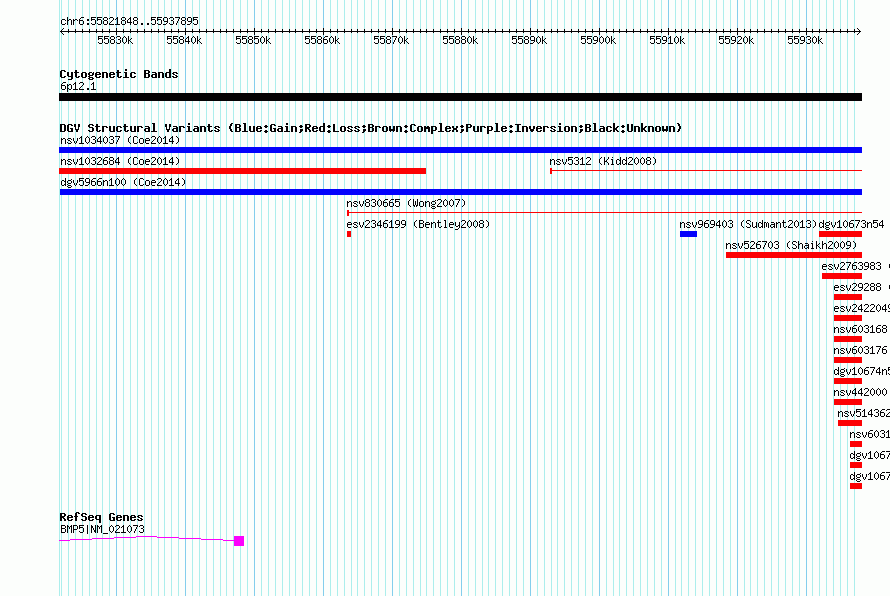The width and height of the screenshot is (890, 596).
Task: Click the Cytogenetic Bands track title
Action: click(119, 74)
